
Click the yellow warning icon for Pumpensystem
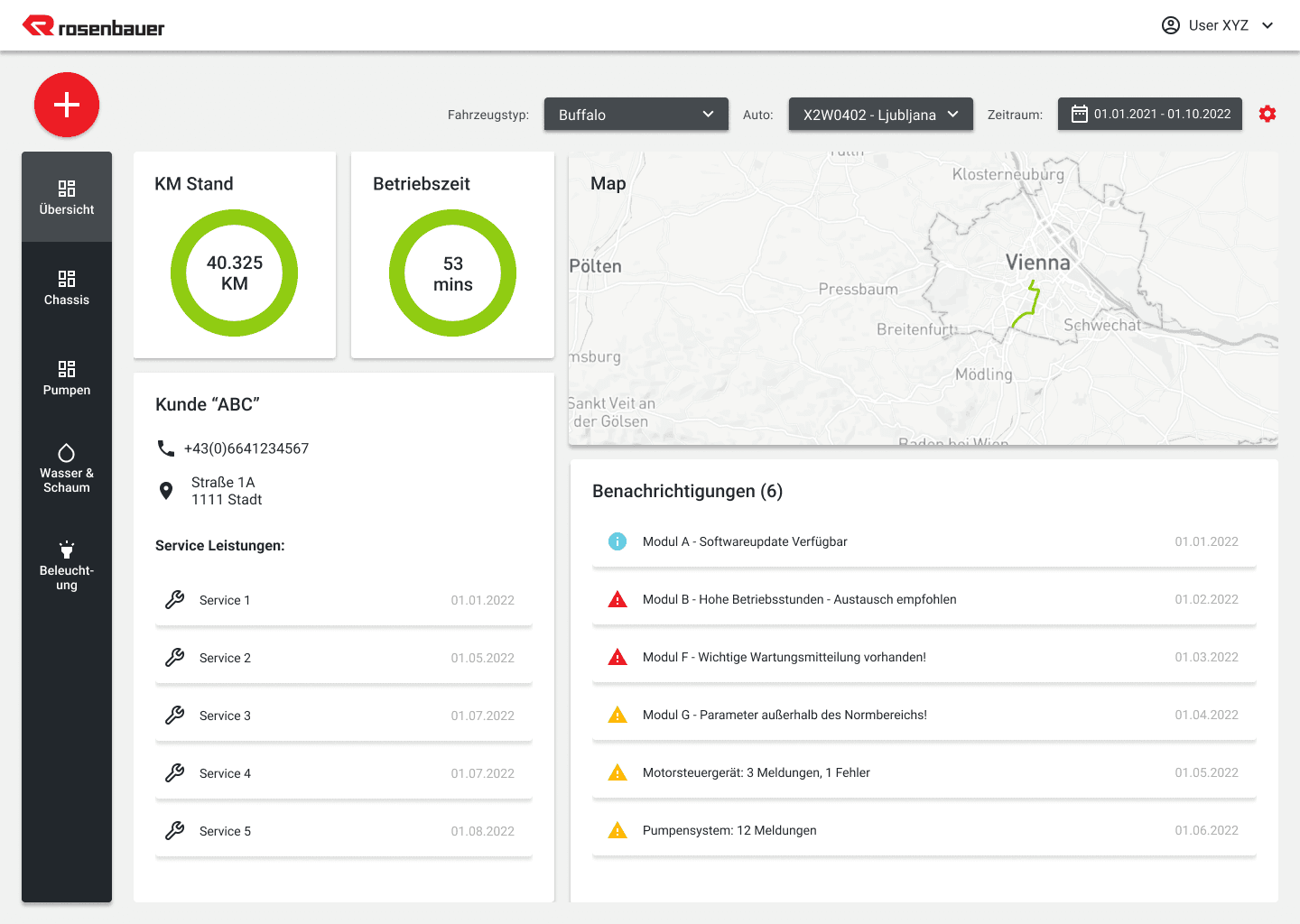(x=617, y=830)
